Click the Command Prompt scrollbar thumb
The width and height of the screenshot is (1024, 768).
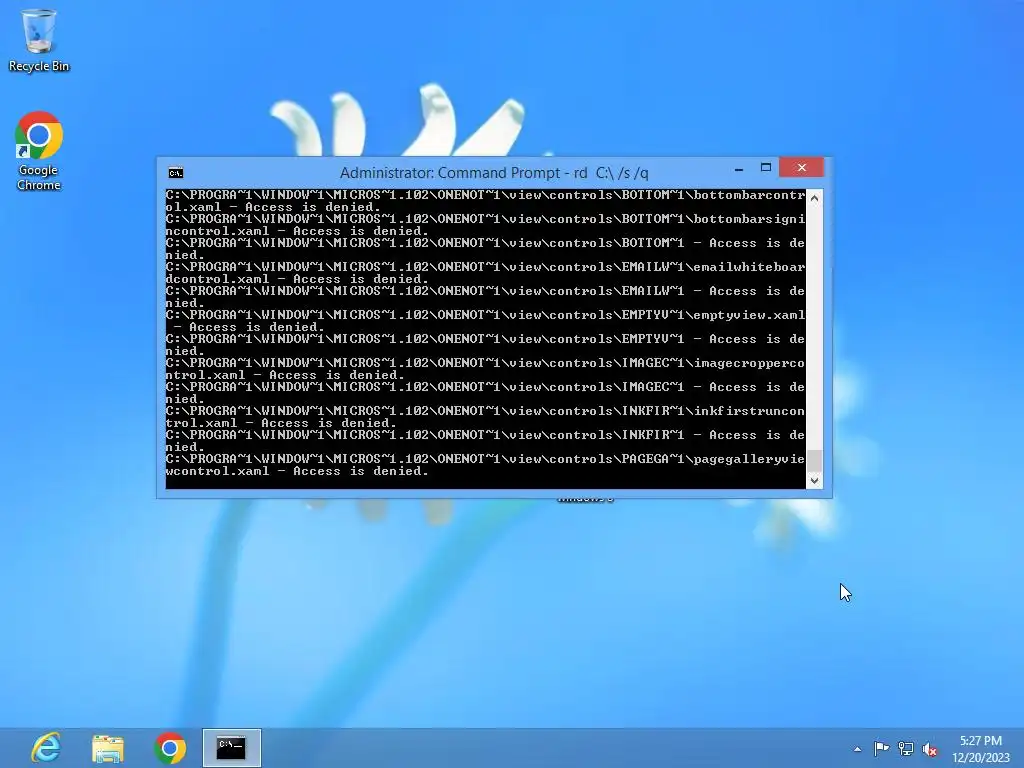pos(814,460)
